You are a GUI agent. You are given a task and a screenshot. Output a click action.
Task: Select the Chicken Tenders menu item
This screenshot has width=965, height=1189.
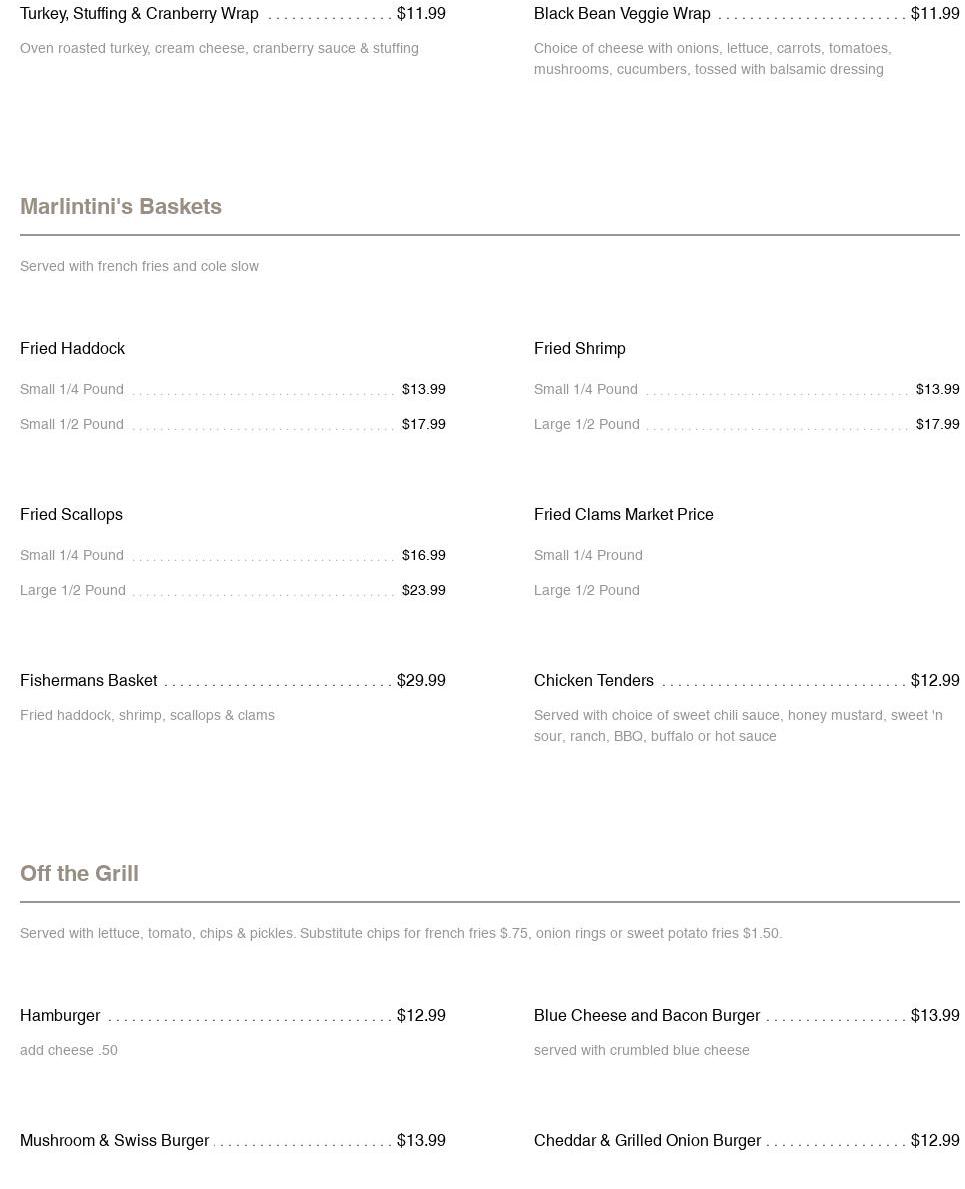(594, 680)
